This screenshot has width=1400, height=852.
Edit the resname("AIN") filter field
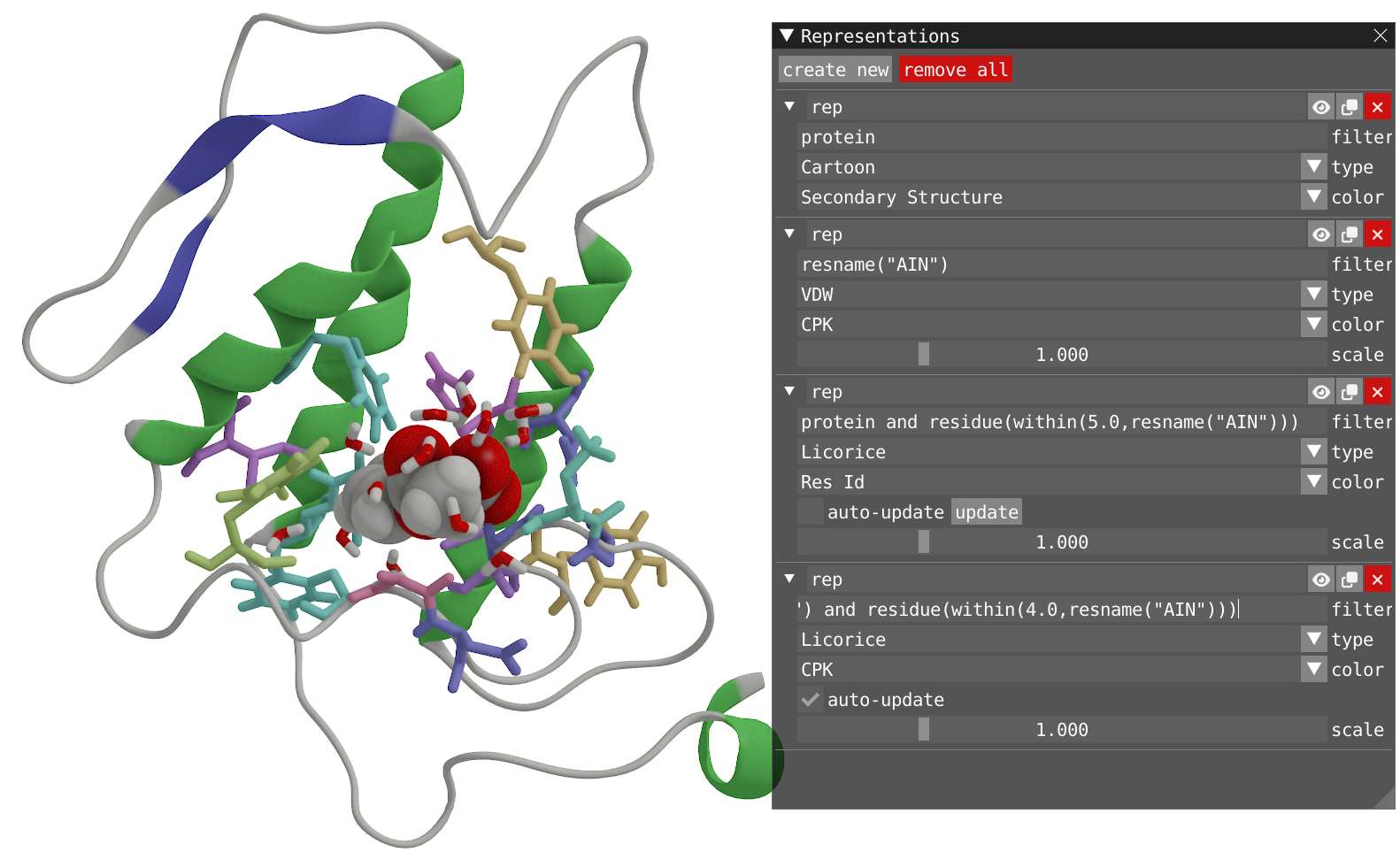click(1061, 265)
